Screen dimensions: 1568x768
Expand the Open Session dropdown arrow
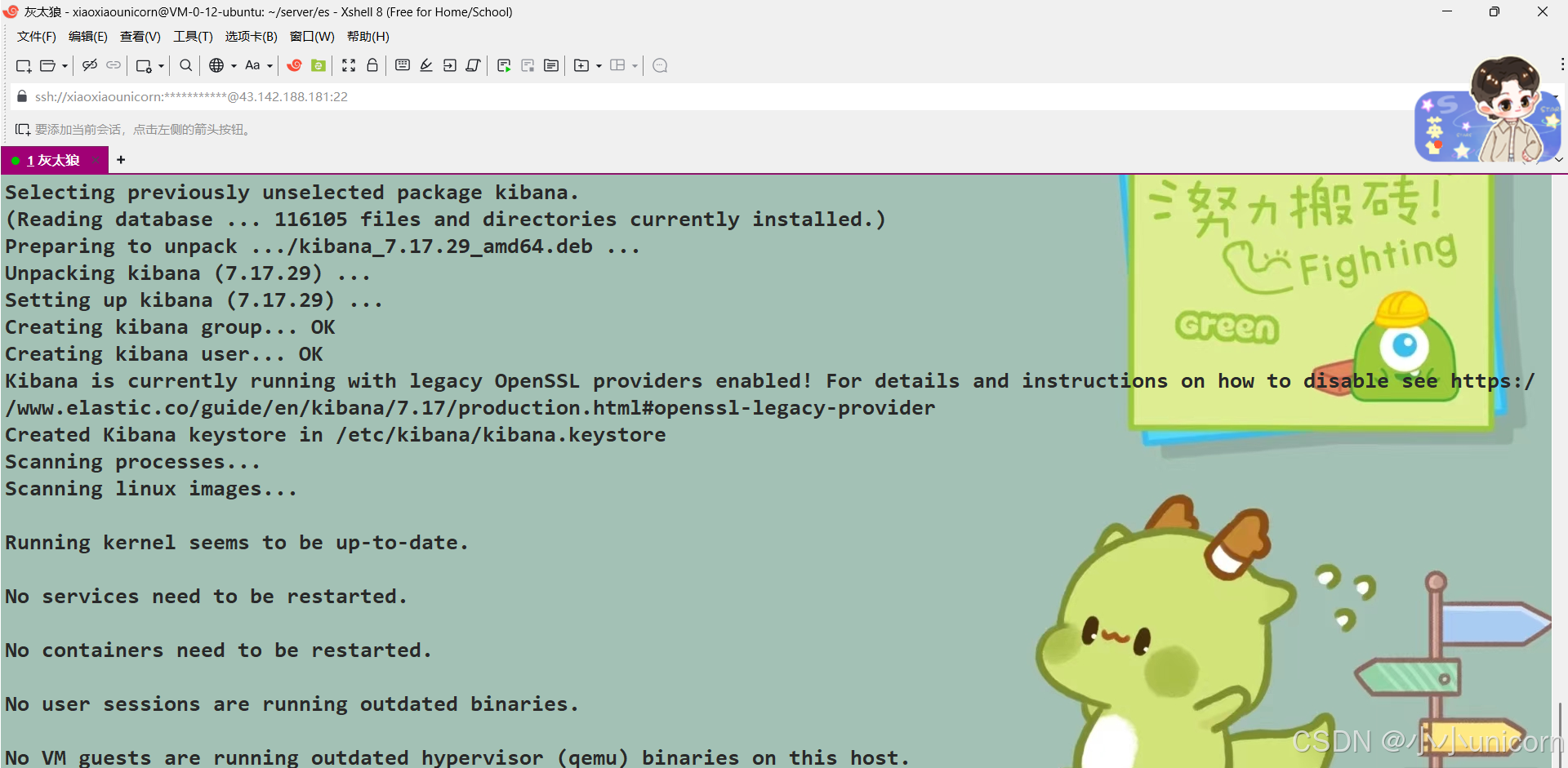pyautogui.click(x=65, y=66)
